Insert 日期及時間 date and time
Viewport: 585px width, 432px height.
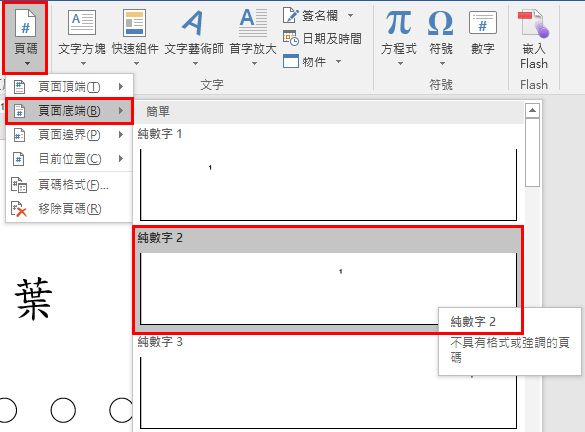tap(322, 38)
